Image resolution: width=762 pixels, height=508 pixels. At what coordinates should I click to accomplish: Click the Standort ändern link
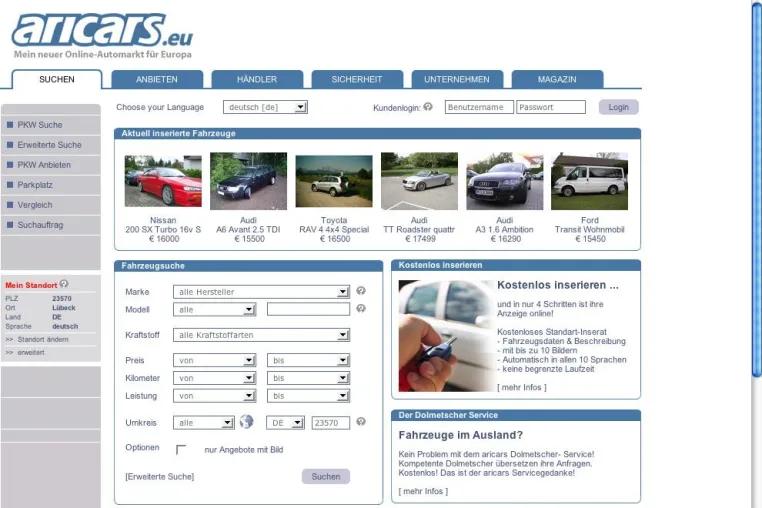tap(43, 339)
